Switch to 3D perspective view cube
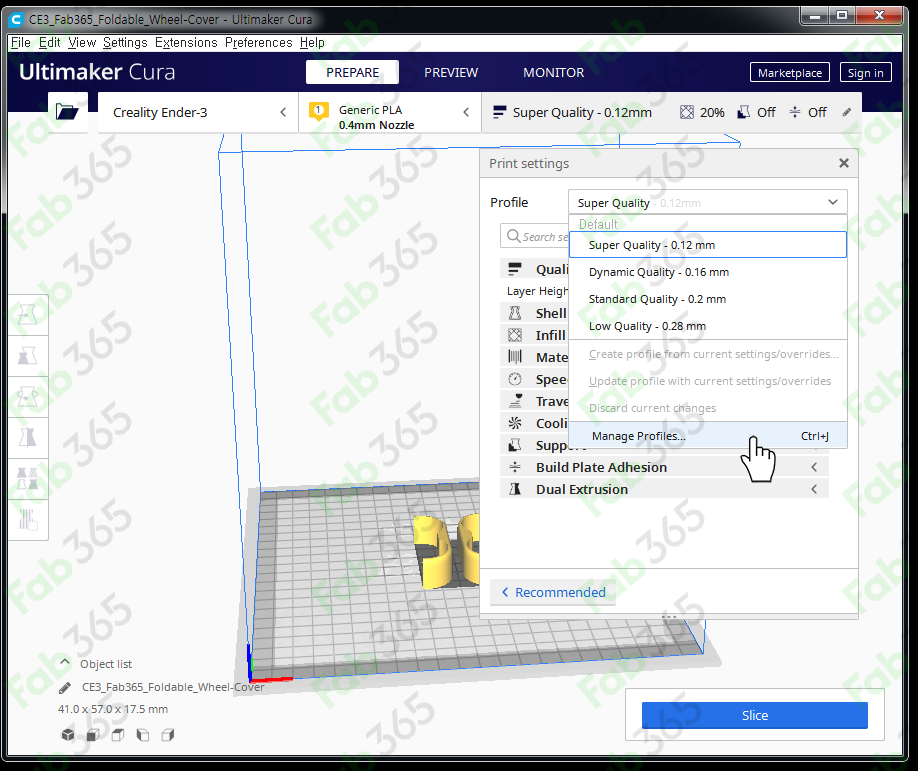This screenshot has width=918, height=771. [68, 735]
